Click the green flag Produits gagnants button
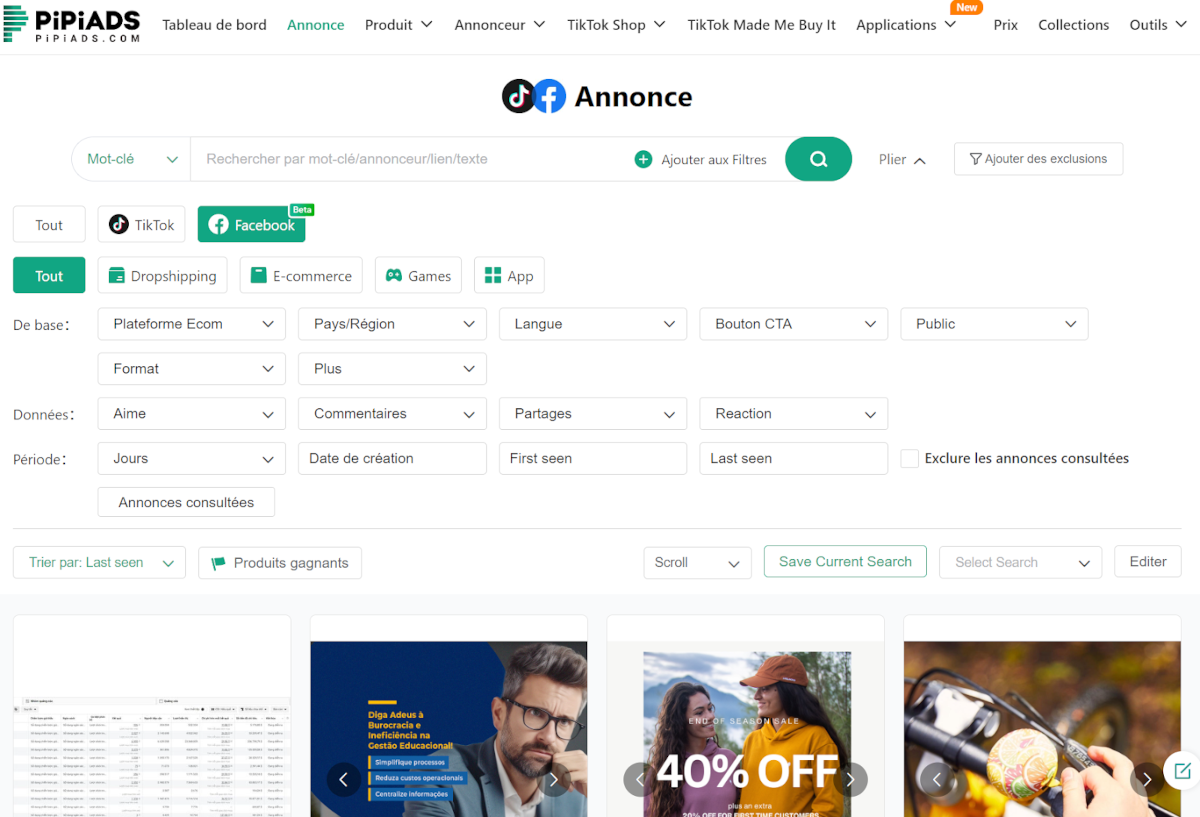Image resolution: width=1200 pixels, height=817 pixels. click(x=280, y=563)
